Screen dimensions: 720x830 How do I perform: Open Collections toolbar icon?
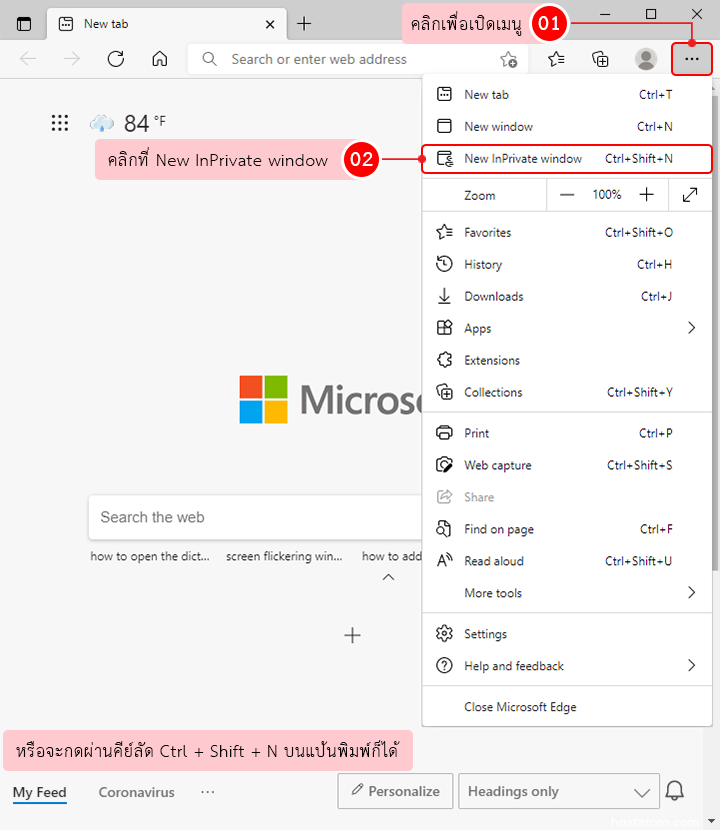point(600,59)
